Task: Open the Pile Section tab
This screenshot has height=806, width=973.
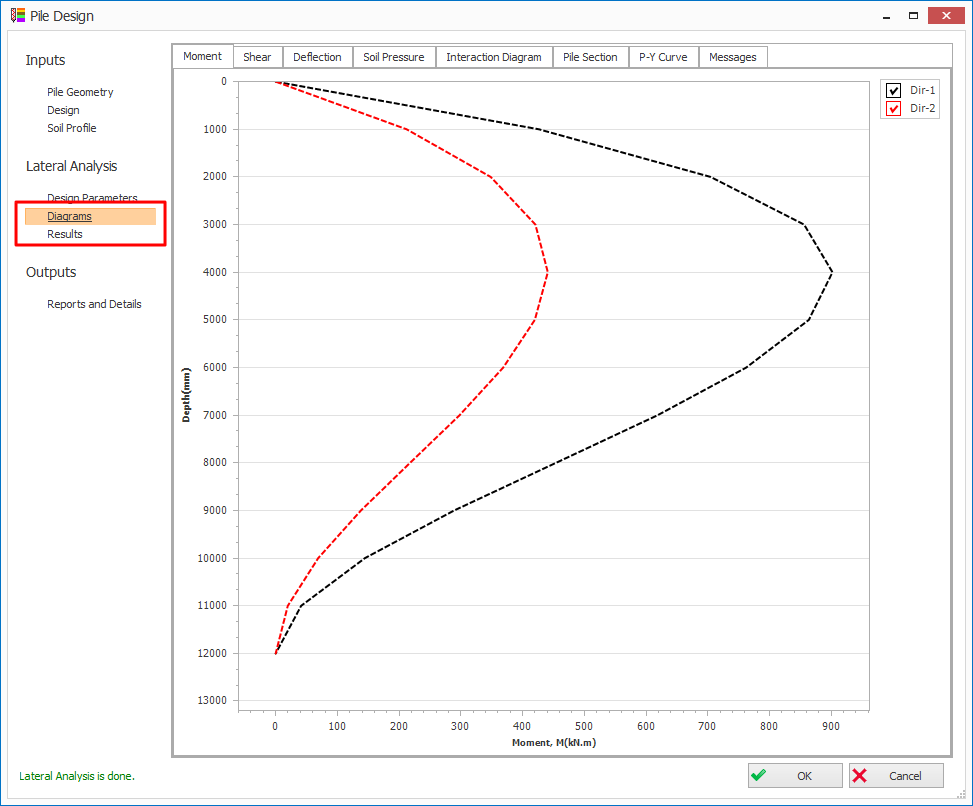Action: click(590, 57)
